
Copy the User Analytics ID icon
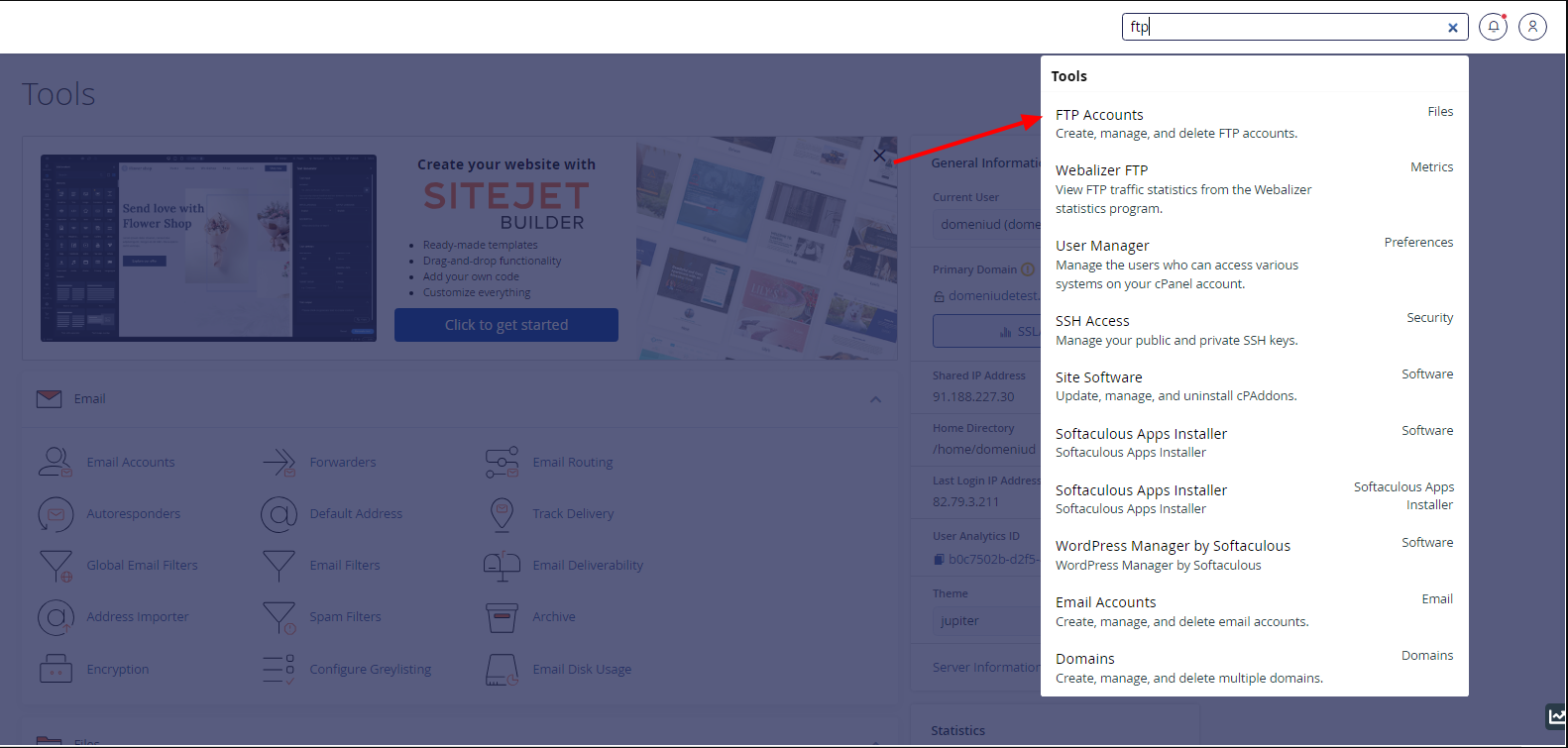pos(939,559)
